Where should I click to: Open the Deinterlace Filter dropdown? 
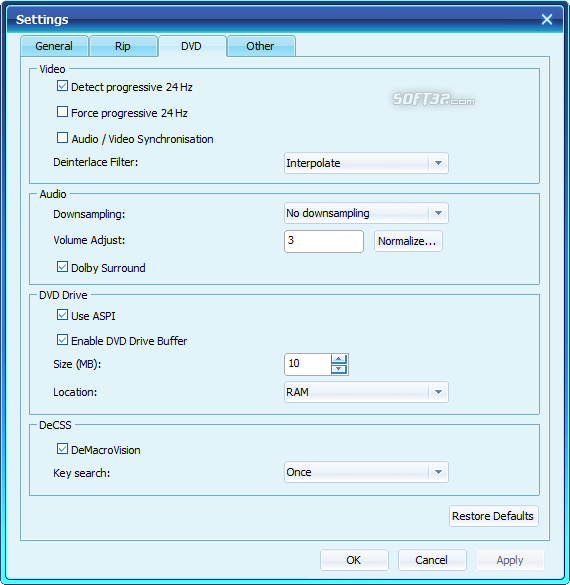coord(366,163)
